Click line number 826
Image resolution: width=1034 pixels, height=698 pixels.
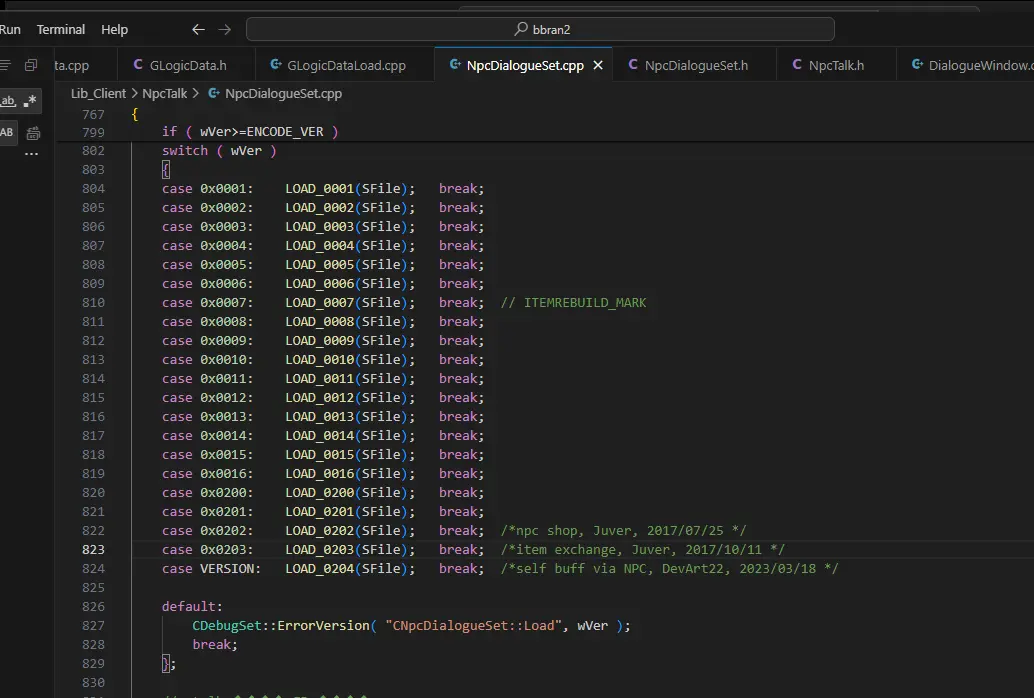(93, 607)
